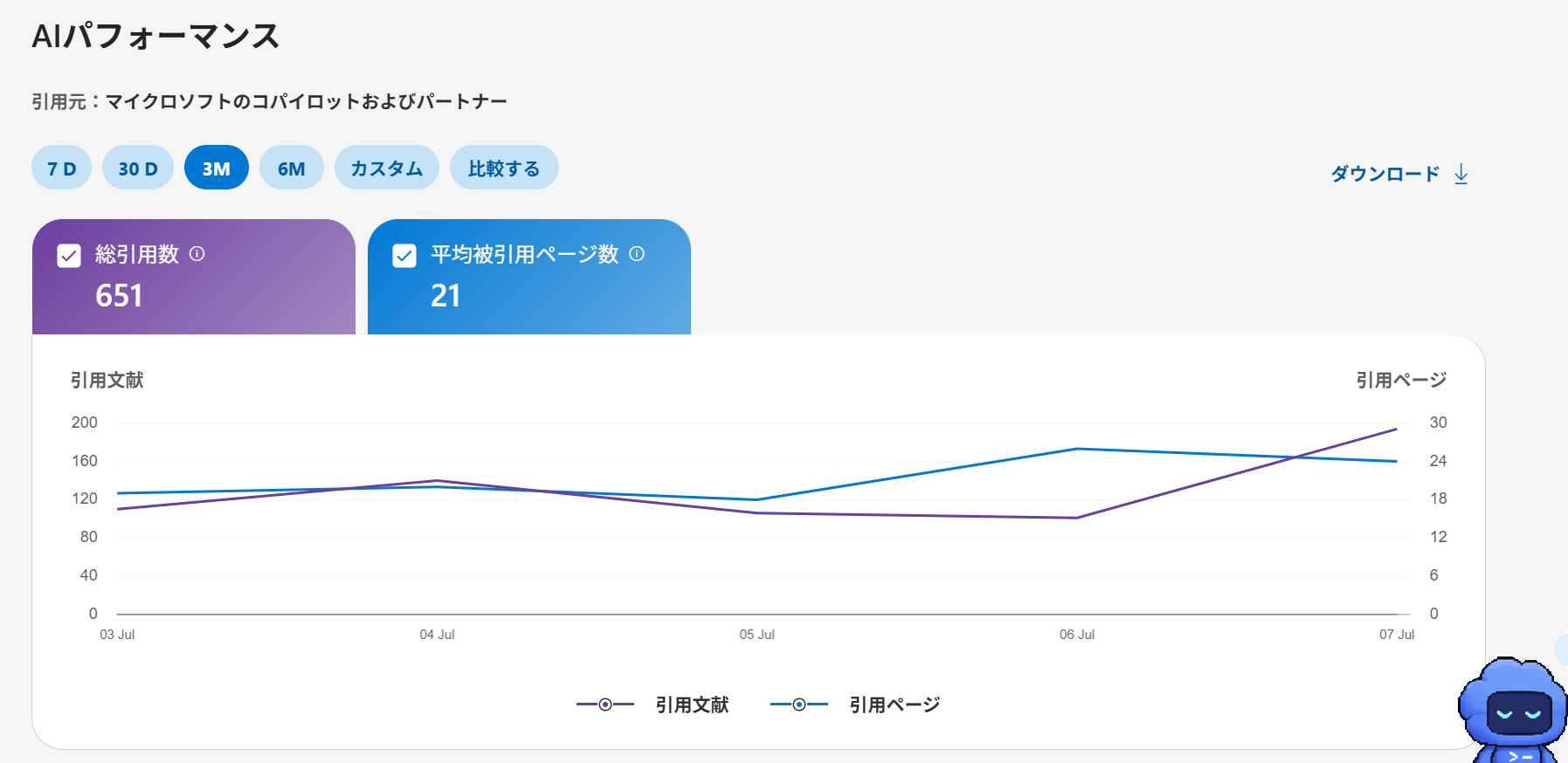
Task: Click the left axis value 200
Action: [85, 423]
